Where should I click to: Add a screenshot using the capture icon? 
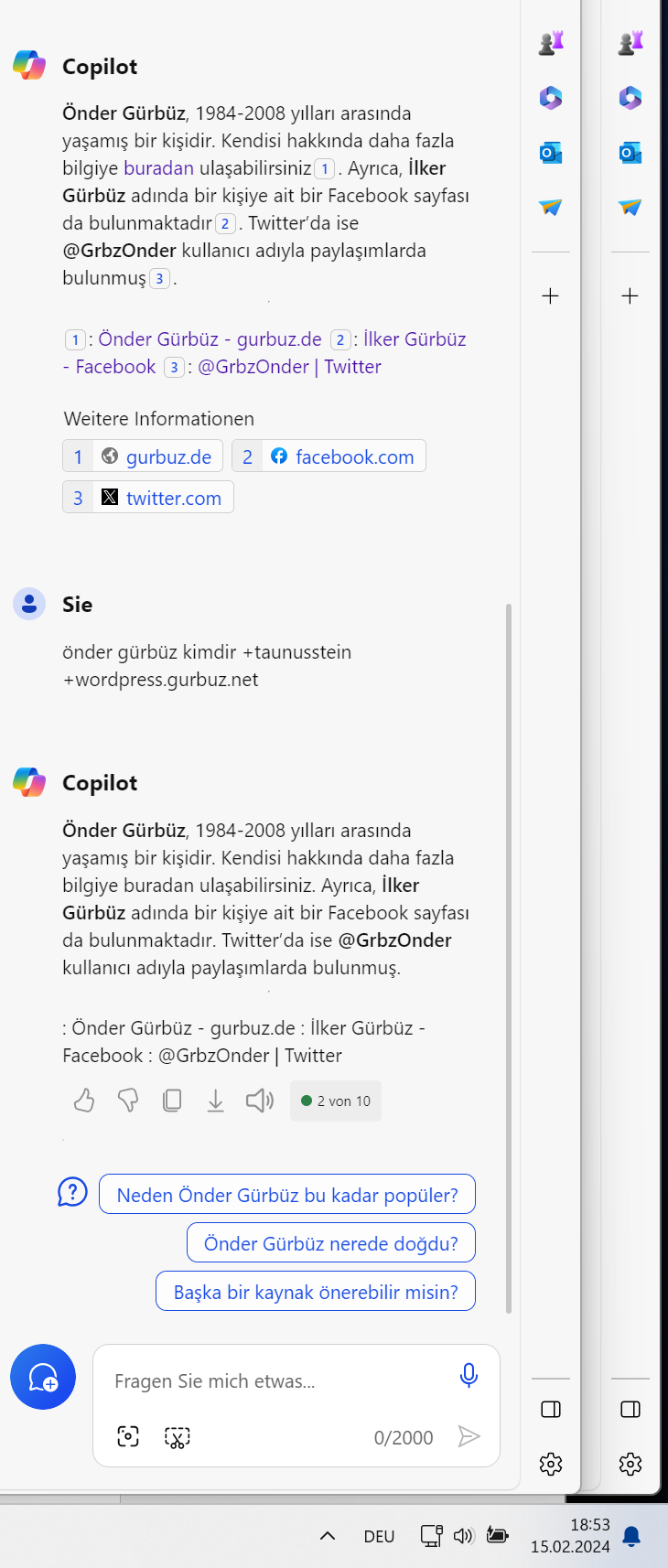[x=128, y=1437]
